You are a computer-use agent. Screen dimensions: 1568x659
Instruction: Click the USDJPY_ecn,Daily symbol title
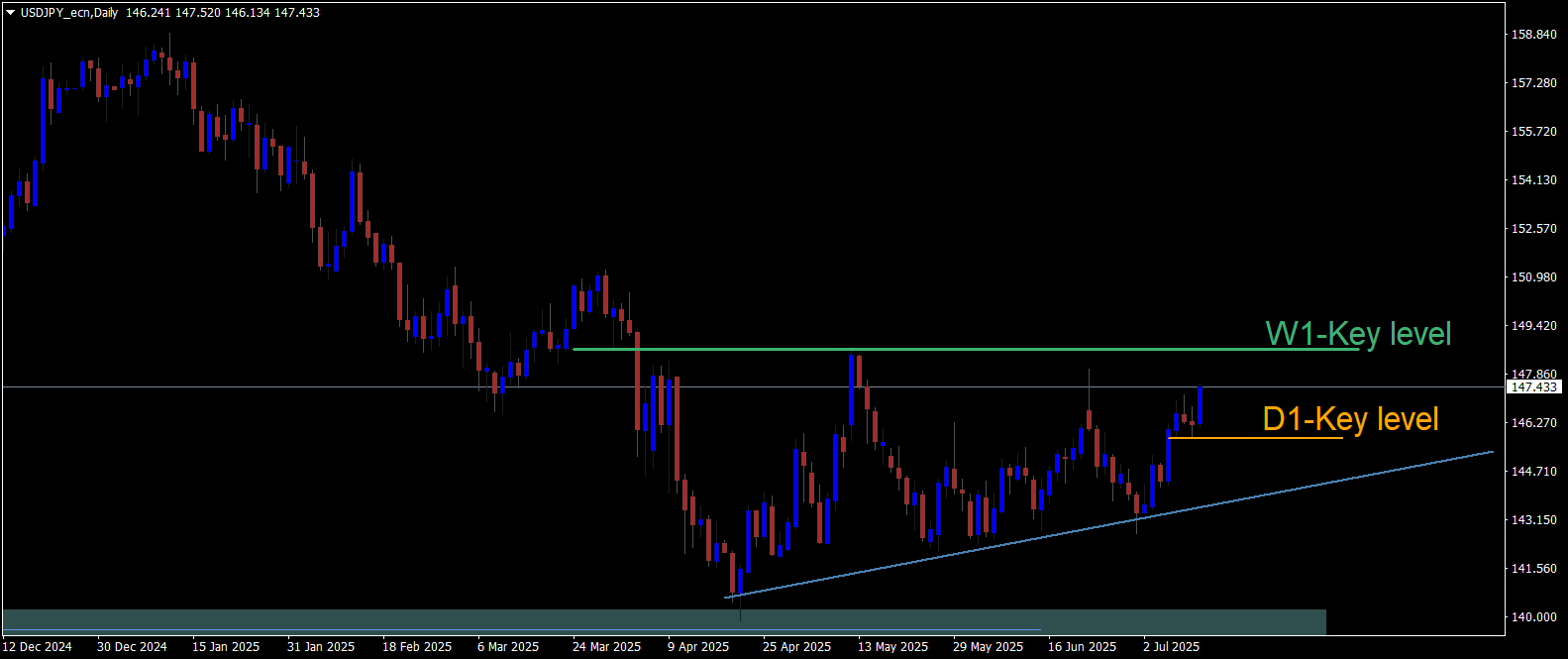69,13
